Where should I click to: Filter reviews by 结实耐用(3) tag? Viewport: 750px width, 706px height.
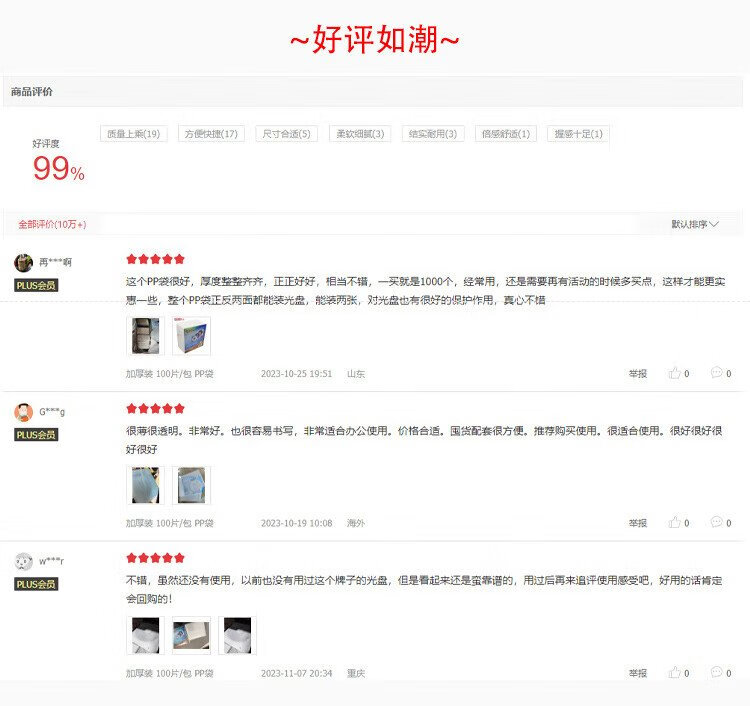tap(433, 134)
